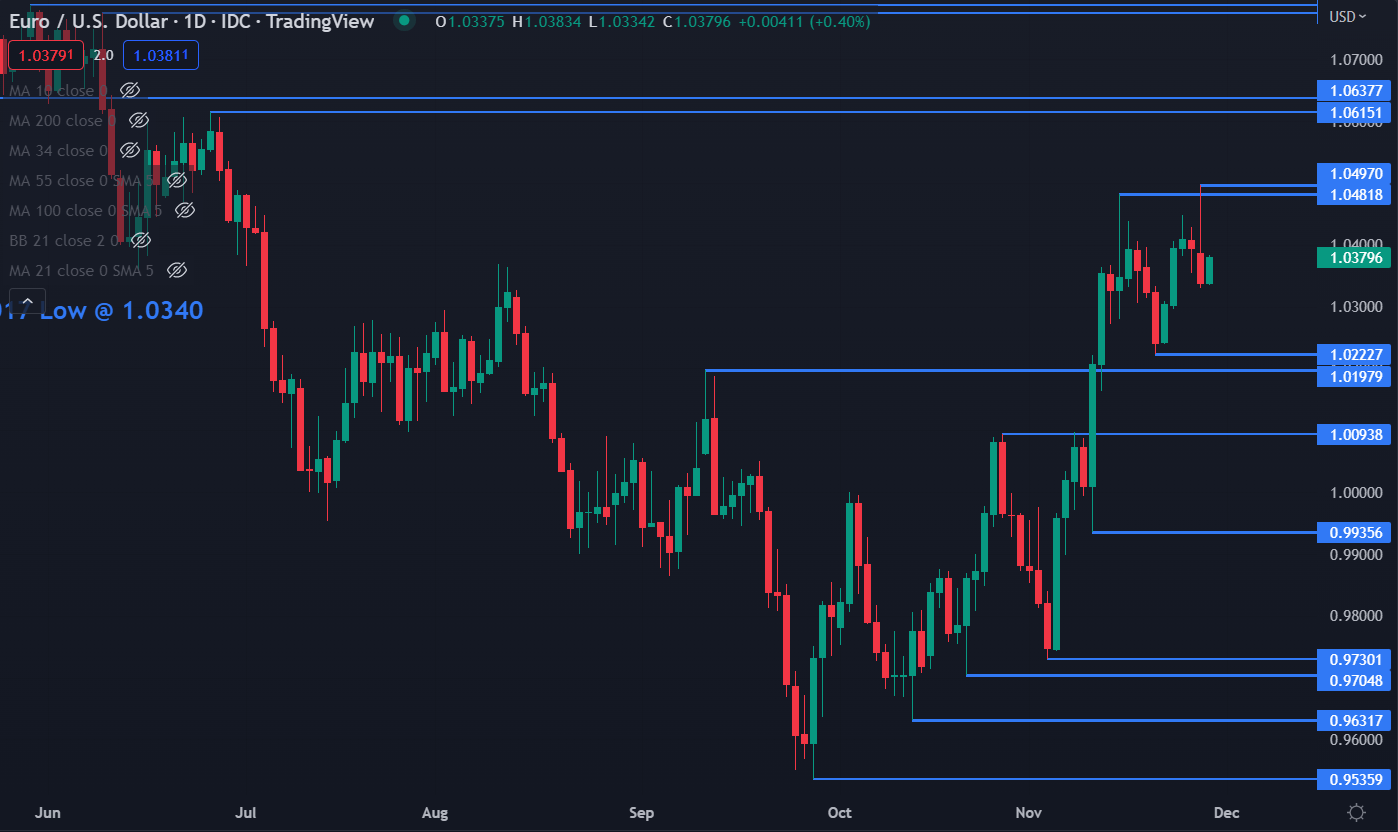Toggle visibility of MA 34 close indicator

(x=129, y=150)
